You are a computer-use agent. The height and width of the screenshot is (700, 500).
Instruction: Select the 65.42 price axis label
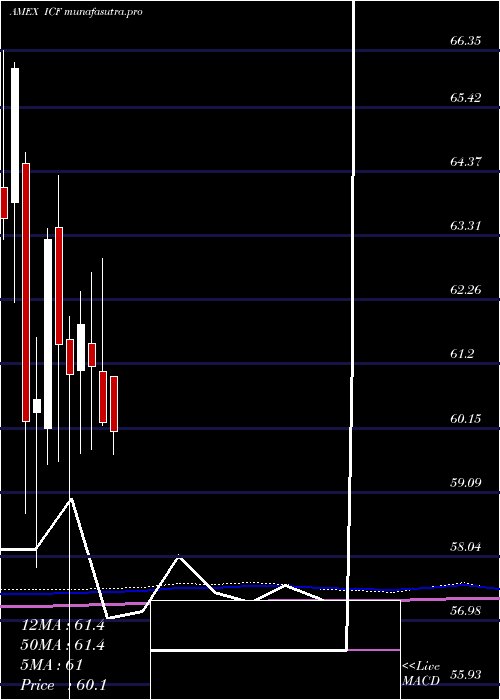pyautogui.click(x=466, y=97)
